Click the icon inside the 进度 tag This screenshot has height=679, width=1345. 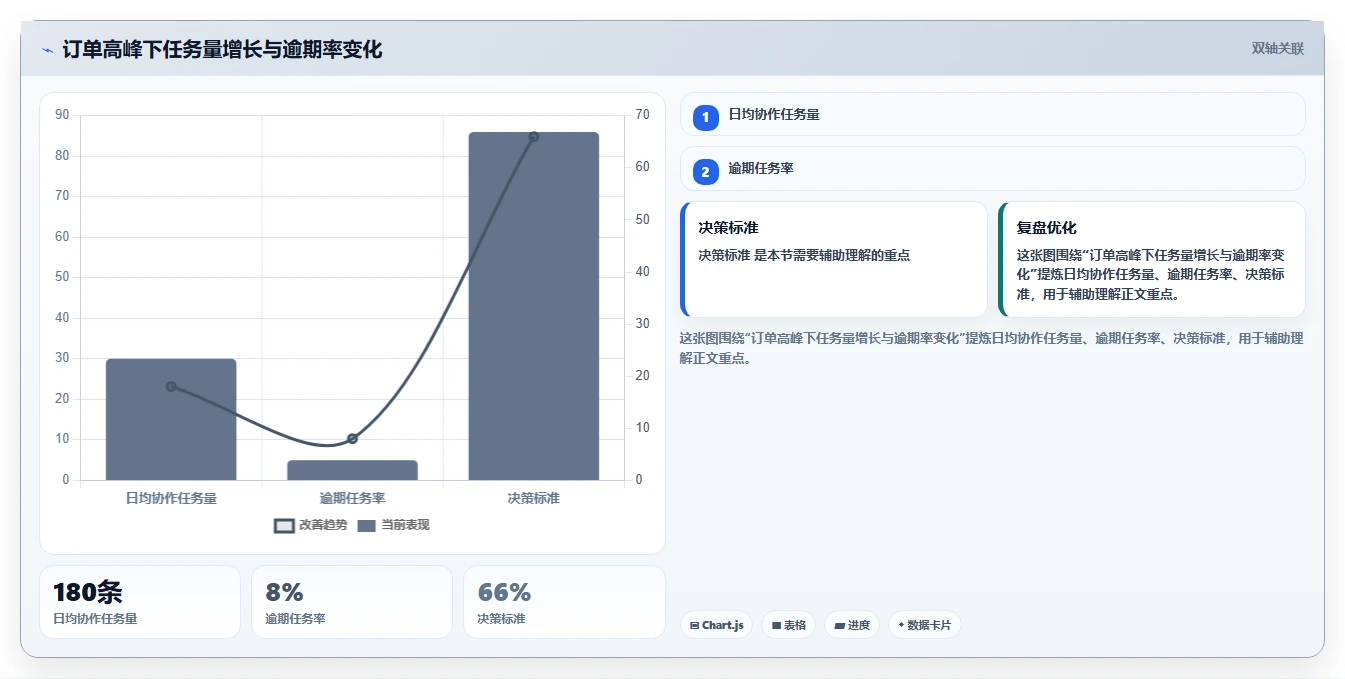pyautogui.click(x=840, y=626)
